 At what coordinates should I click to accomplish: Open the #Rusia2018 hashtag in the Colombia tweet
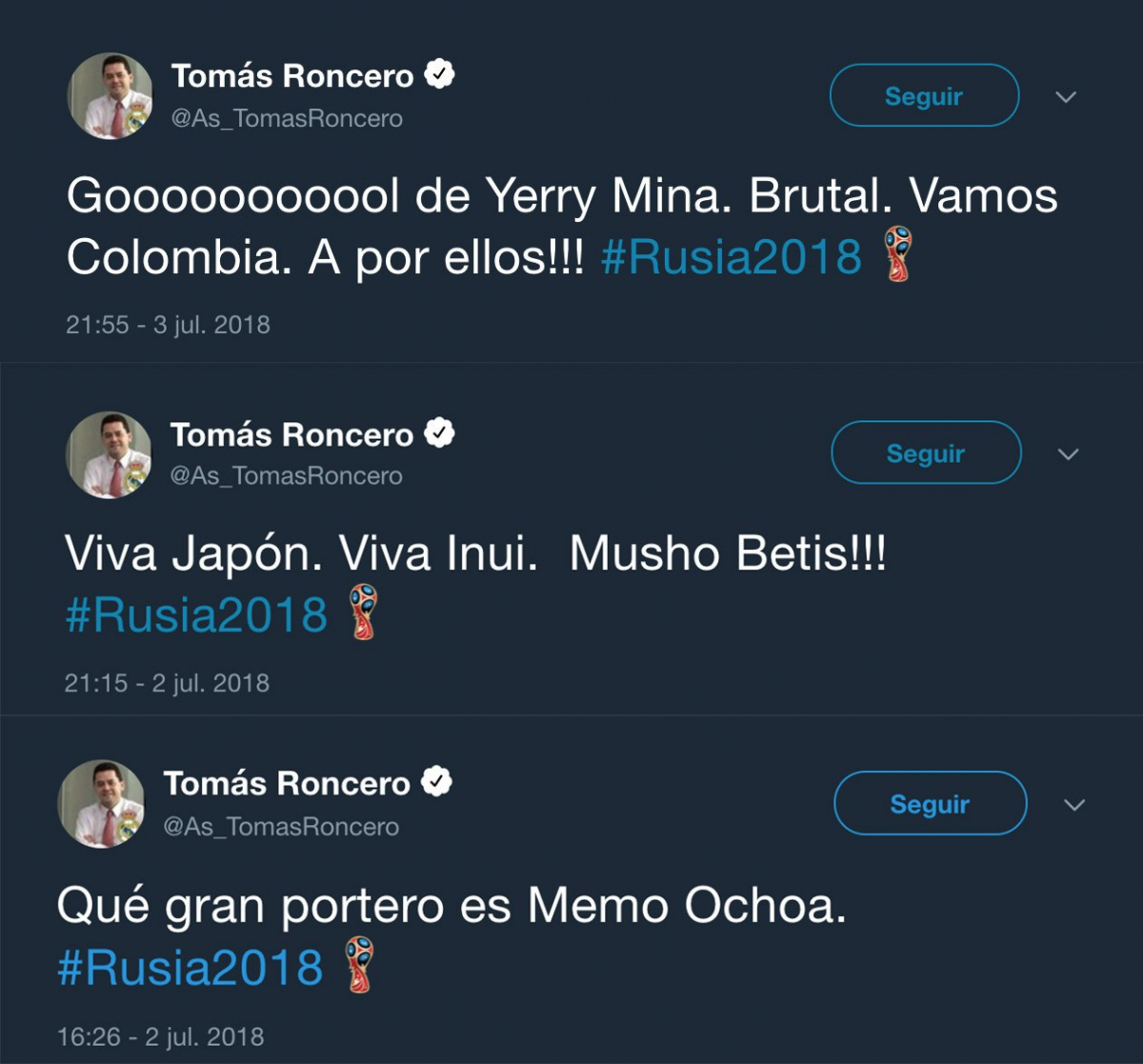(732, 257)
